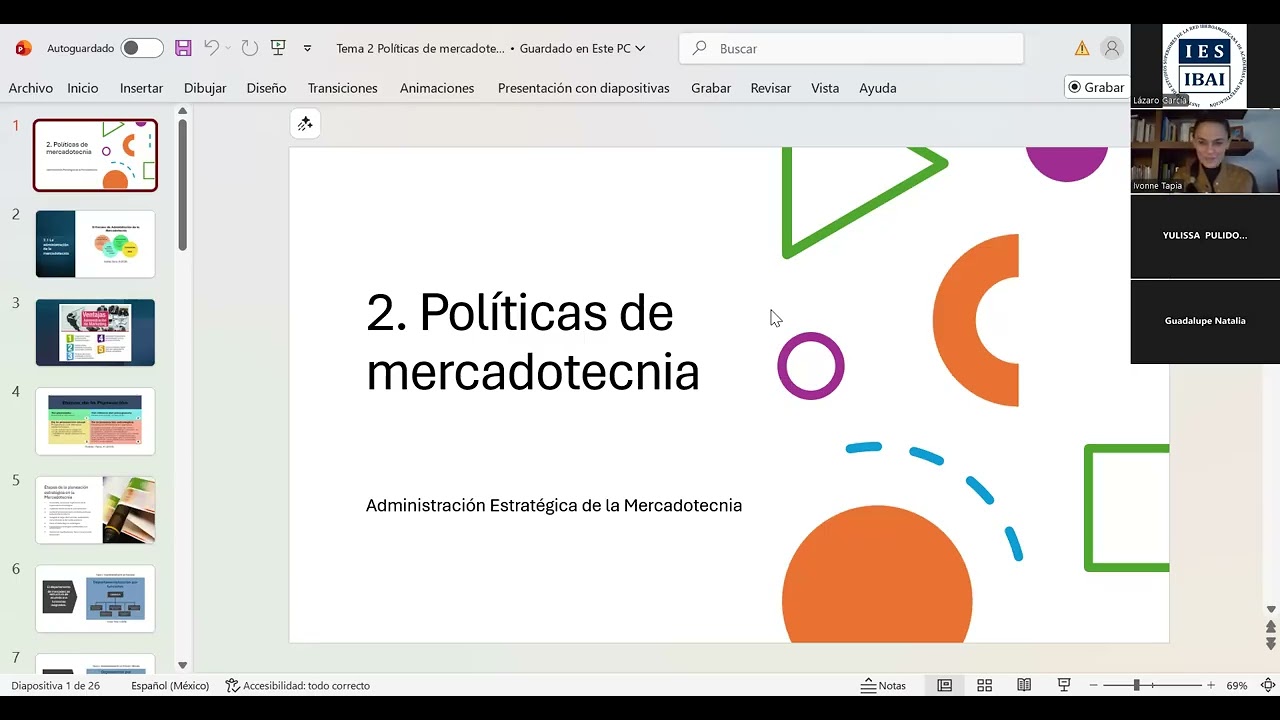
Task: Click the Redo arrow icon
Action: click(250, 48)
